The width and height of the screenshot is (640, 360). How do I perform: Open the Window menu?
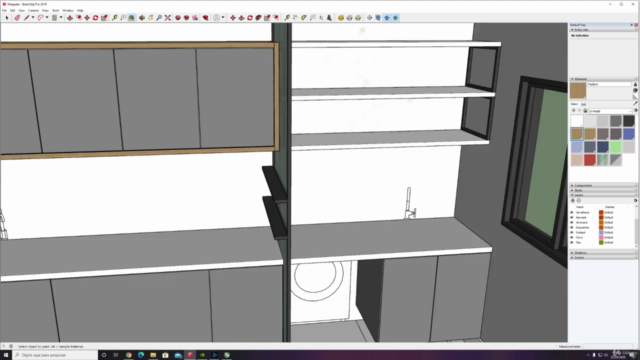coord(68,10)
